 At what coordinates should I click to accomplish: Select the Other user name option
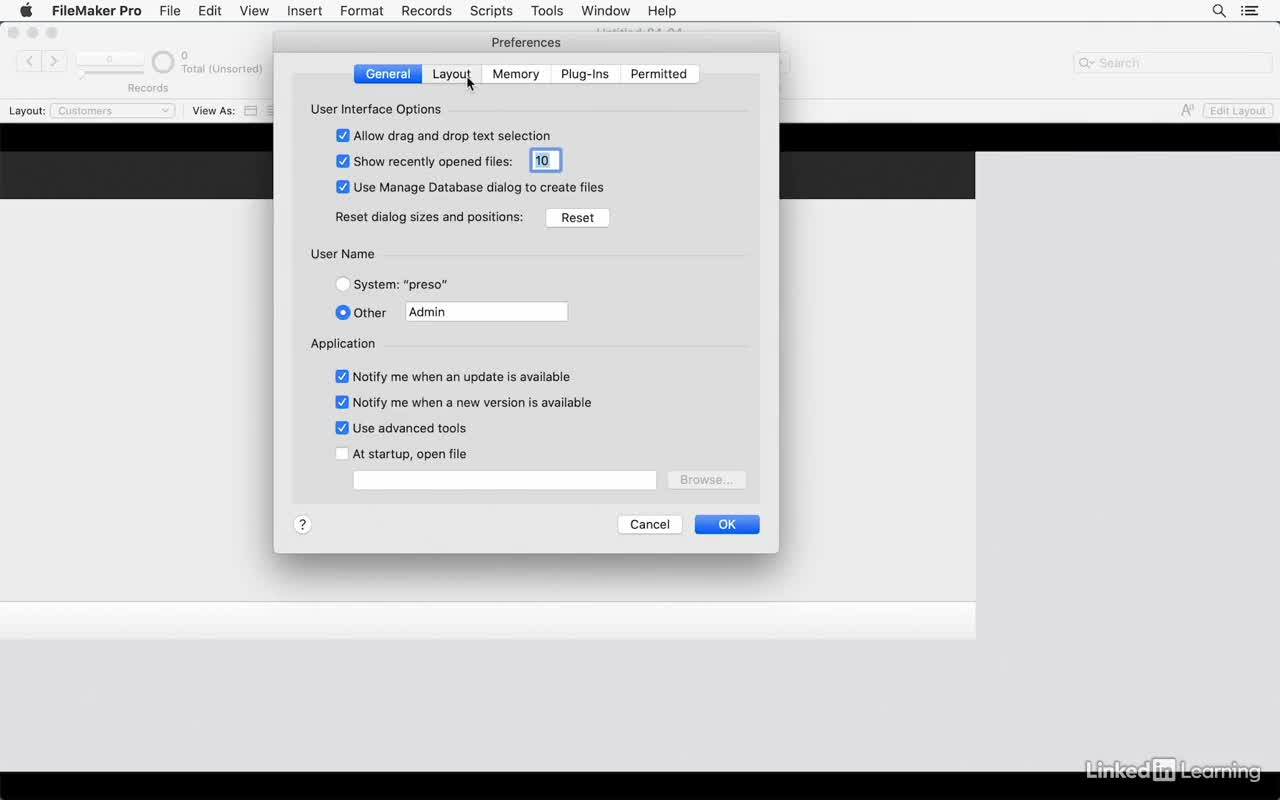coord(343,312)
